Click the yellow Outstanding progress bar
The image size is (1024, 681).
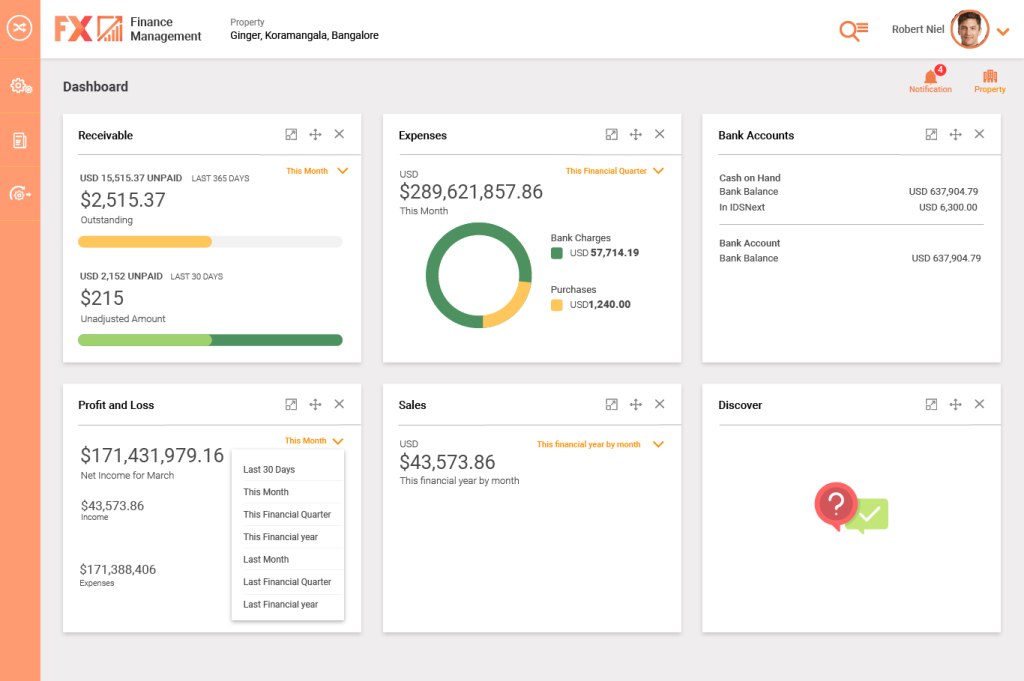145,241
